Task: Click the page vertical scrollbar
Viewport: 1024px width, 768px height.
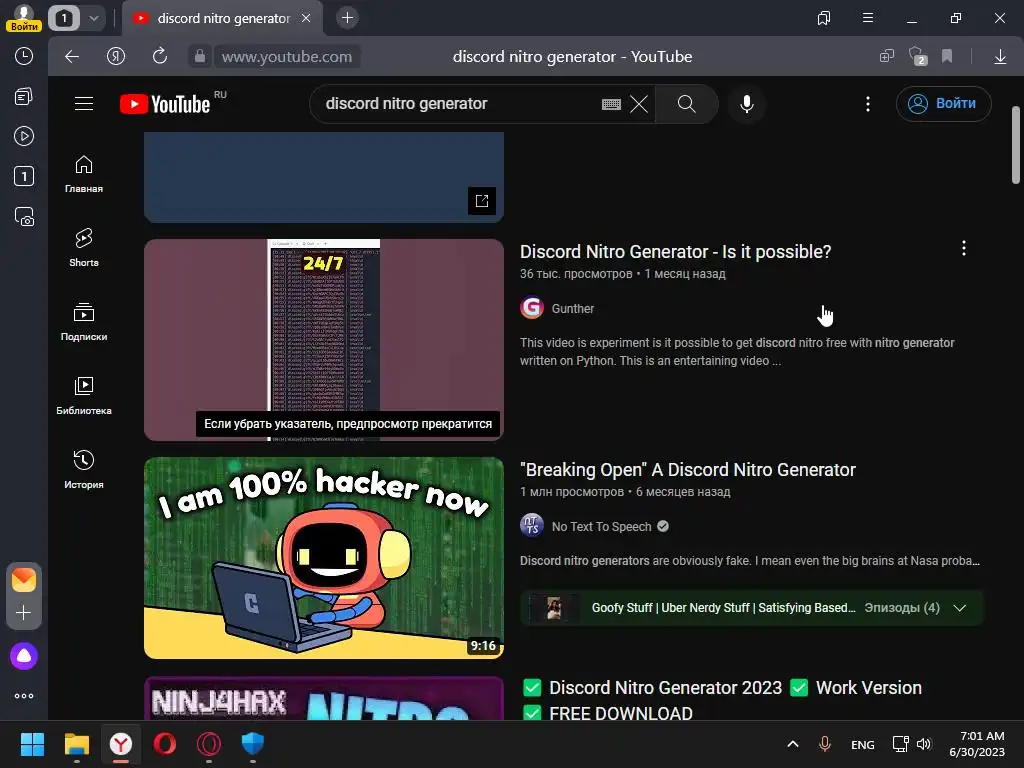Action: pos(1016,145)
